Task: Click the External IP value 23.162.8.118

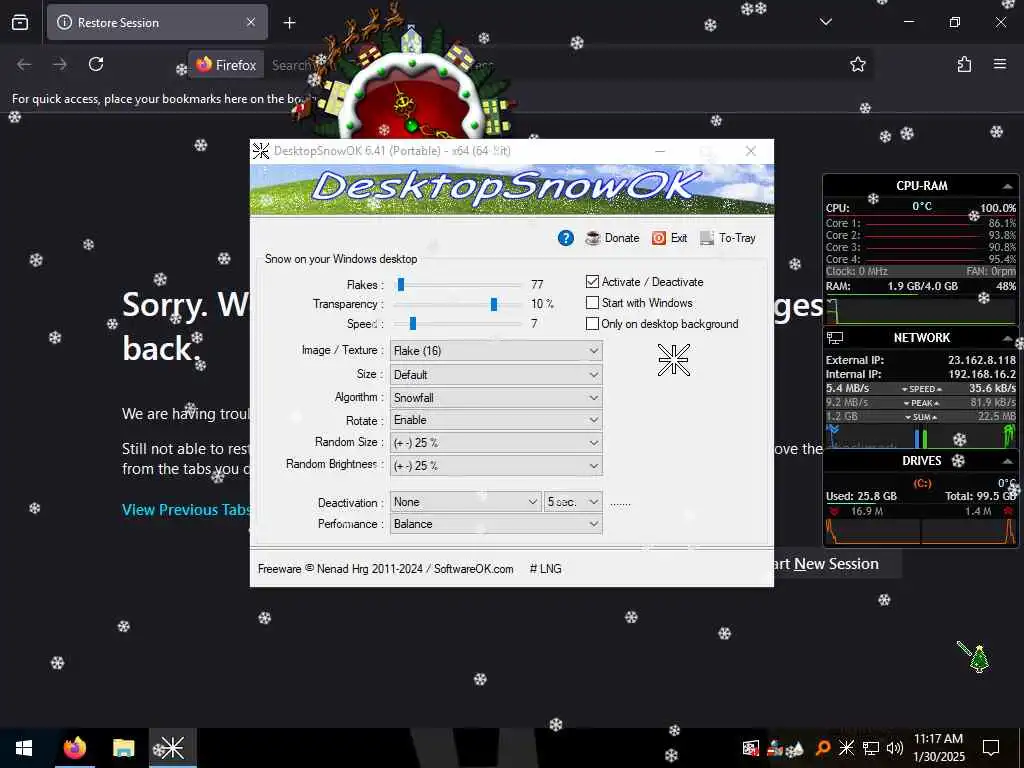Action: click(982, 360)
